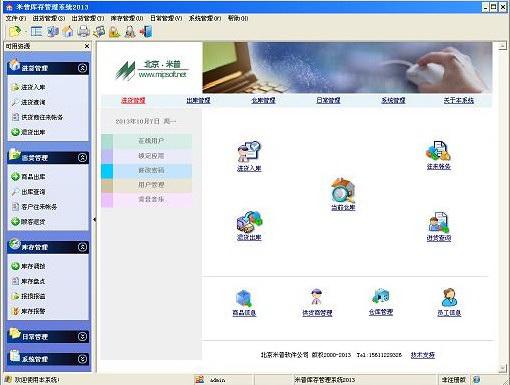Click the 背景音乐 pink row
This screenshot has width=510, height=385.
(147, 200)
